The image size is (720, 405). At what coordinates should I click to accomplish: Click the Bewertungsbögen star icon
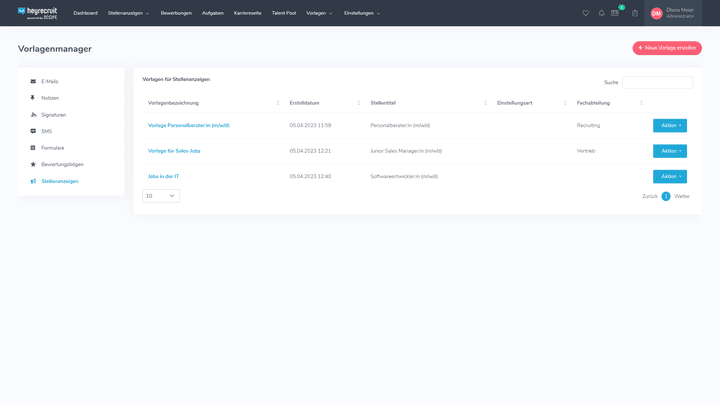click(x=33, y=164)
